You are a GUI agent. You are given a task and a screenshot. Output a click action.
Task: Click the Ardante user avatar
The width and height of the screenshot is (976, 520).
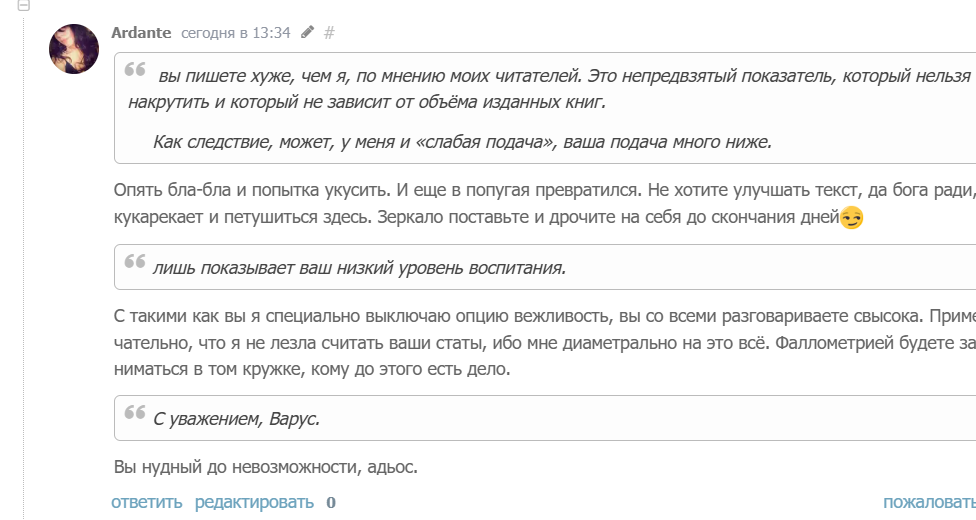coord(74,48)
